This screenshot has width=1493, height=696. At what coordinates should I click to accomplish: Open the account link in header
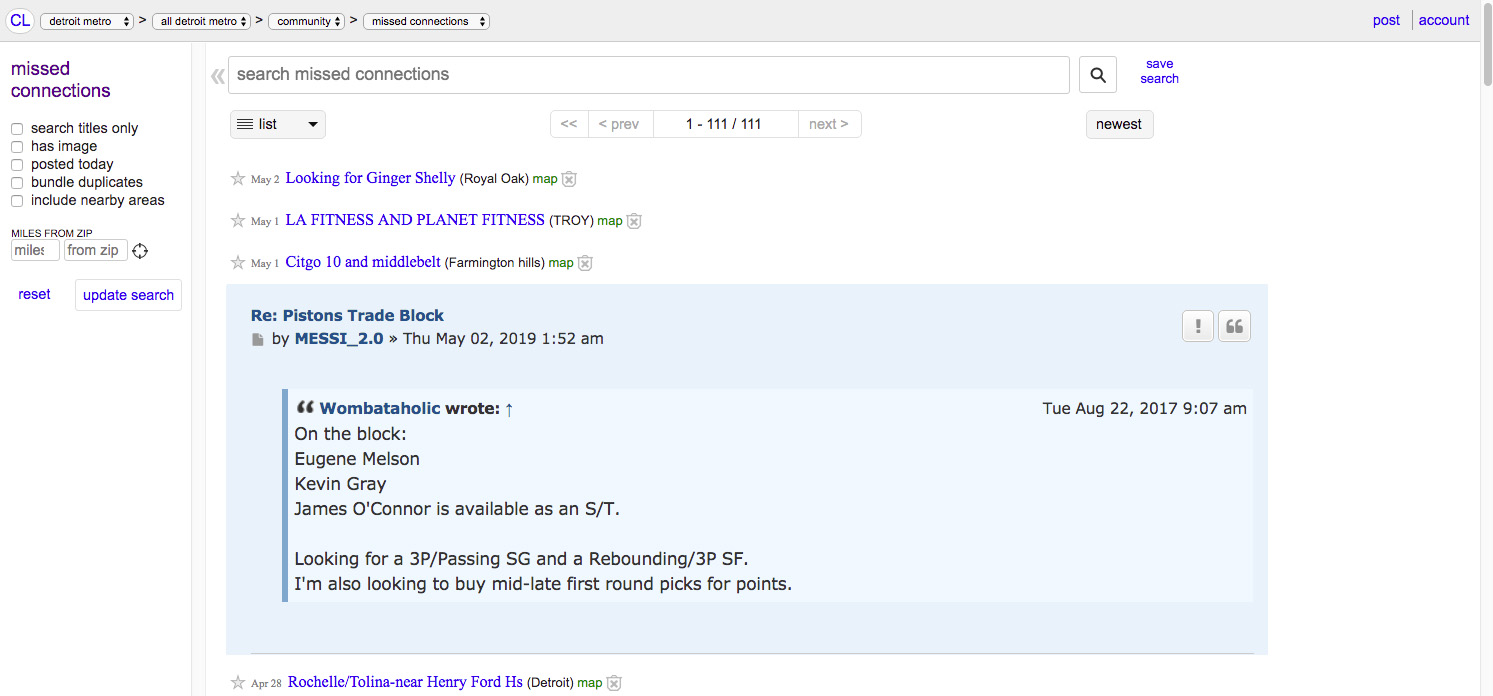[x=1444, y=20]
